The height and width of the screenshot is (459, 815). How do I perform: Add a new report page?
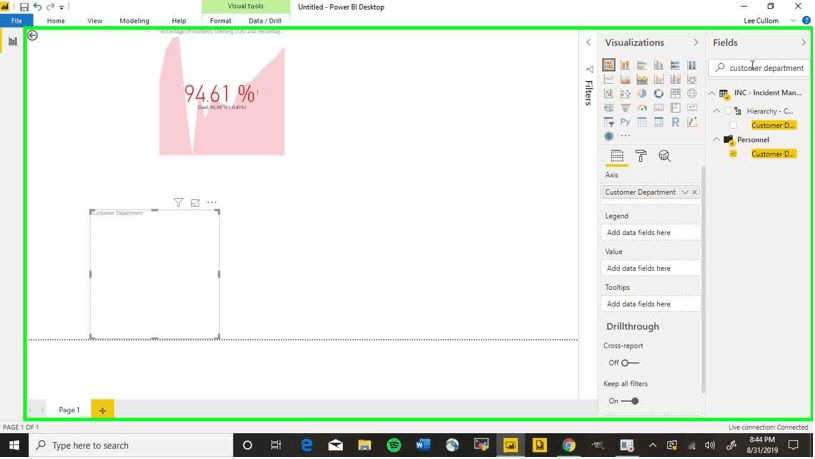[x=102, y=410]
